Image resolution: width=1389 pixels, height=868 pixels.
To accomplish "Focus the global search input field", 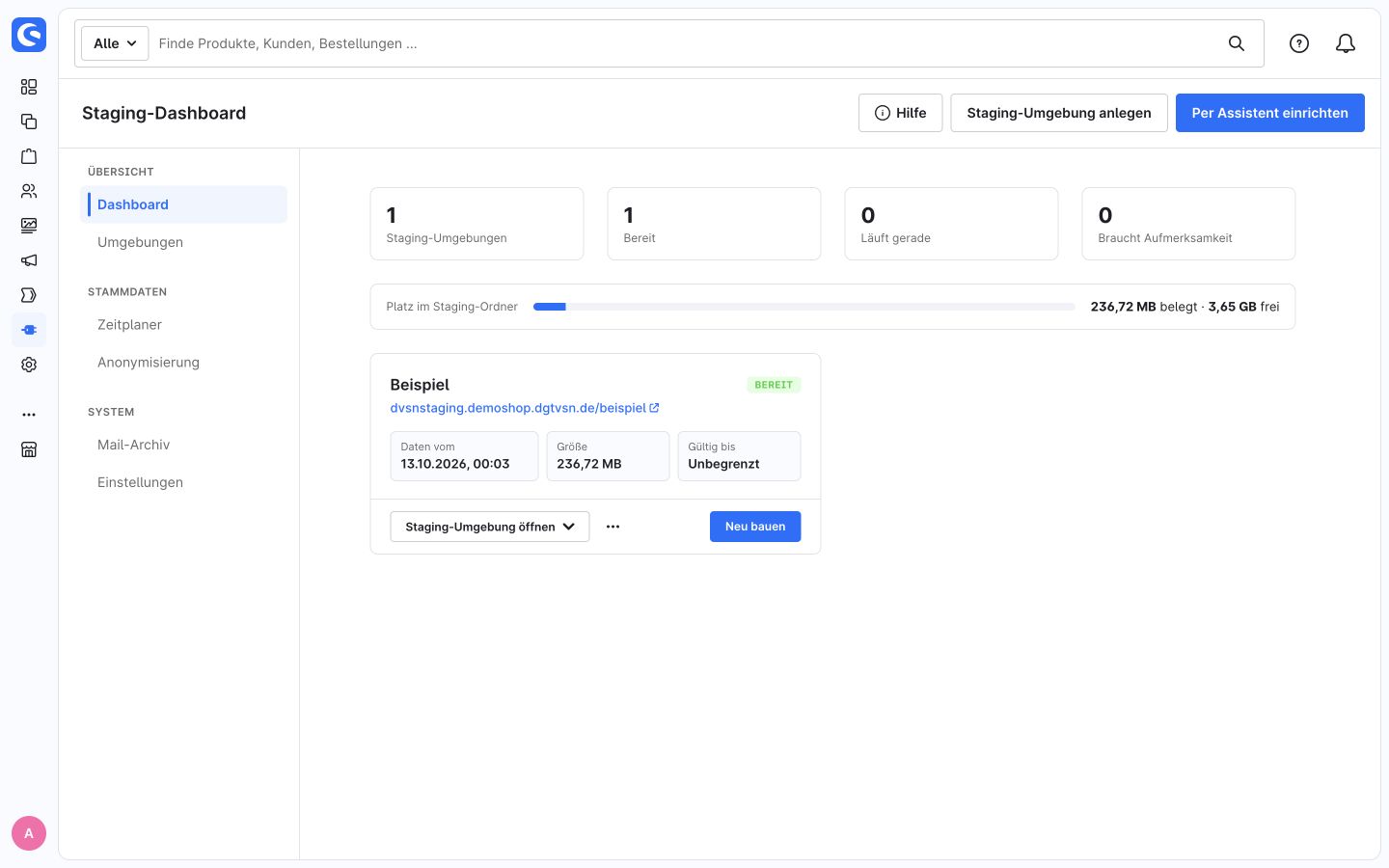I will [x=685, y=43].
